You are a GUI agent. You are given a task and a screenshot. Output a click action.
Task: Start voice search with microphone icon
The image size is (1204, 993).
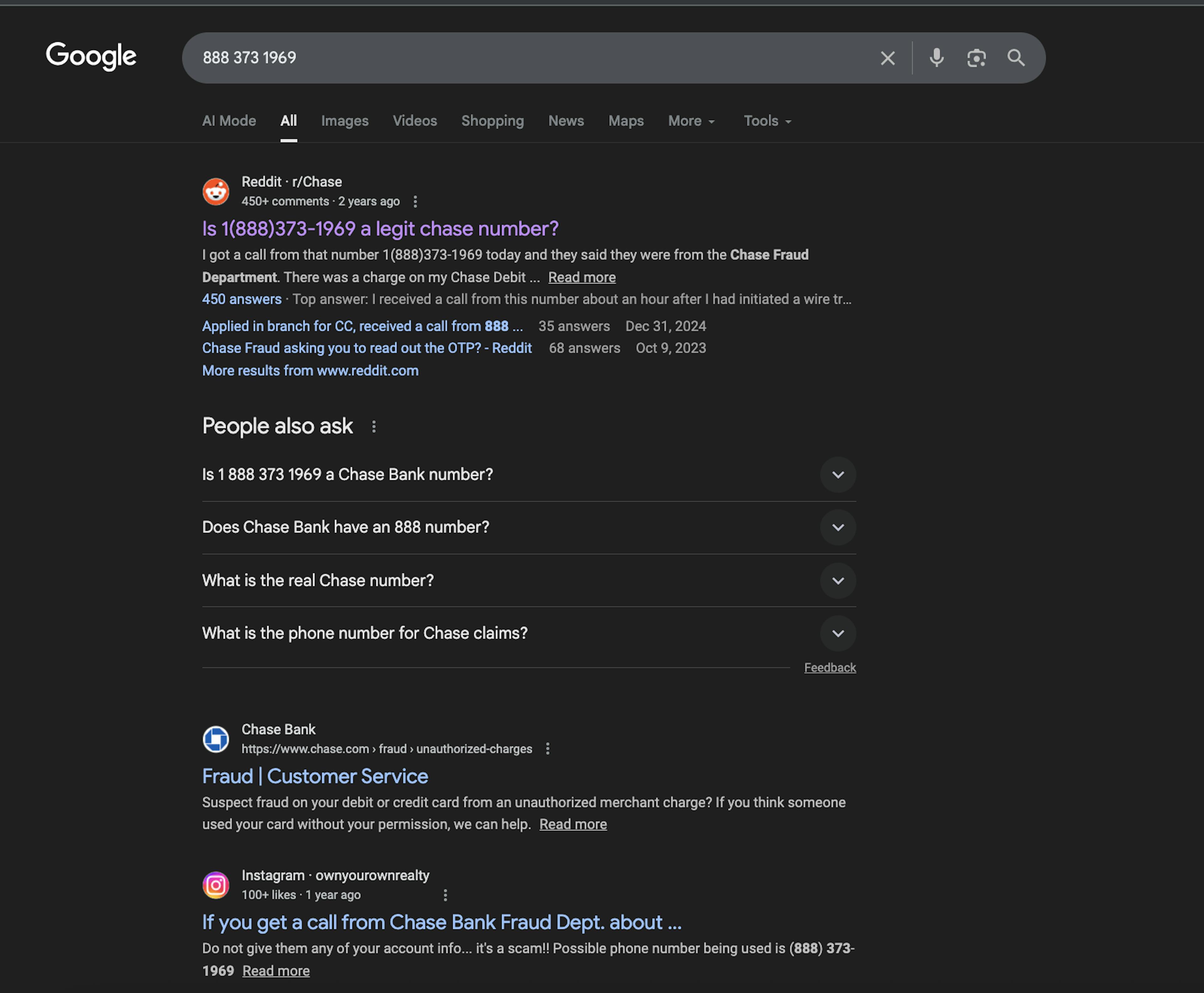(936, 58)
